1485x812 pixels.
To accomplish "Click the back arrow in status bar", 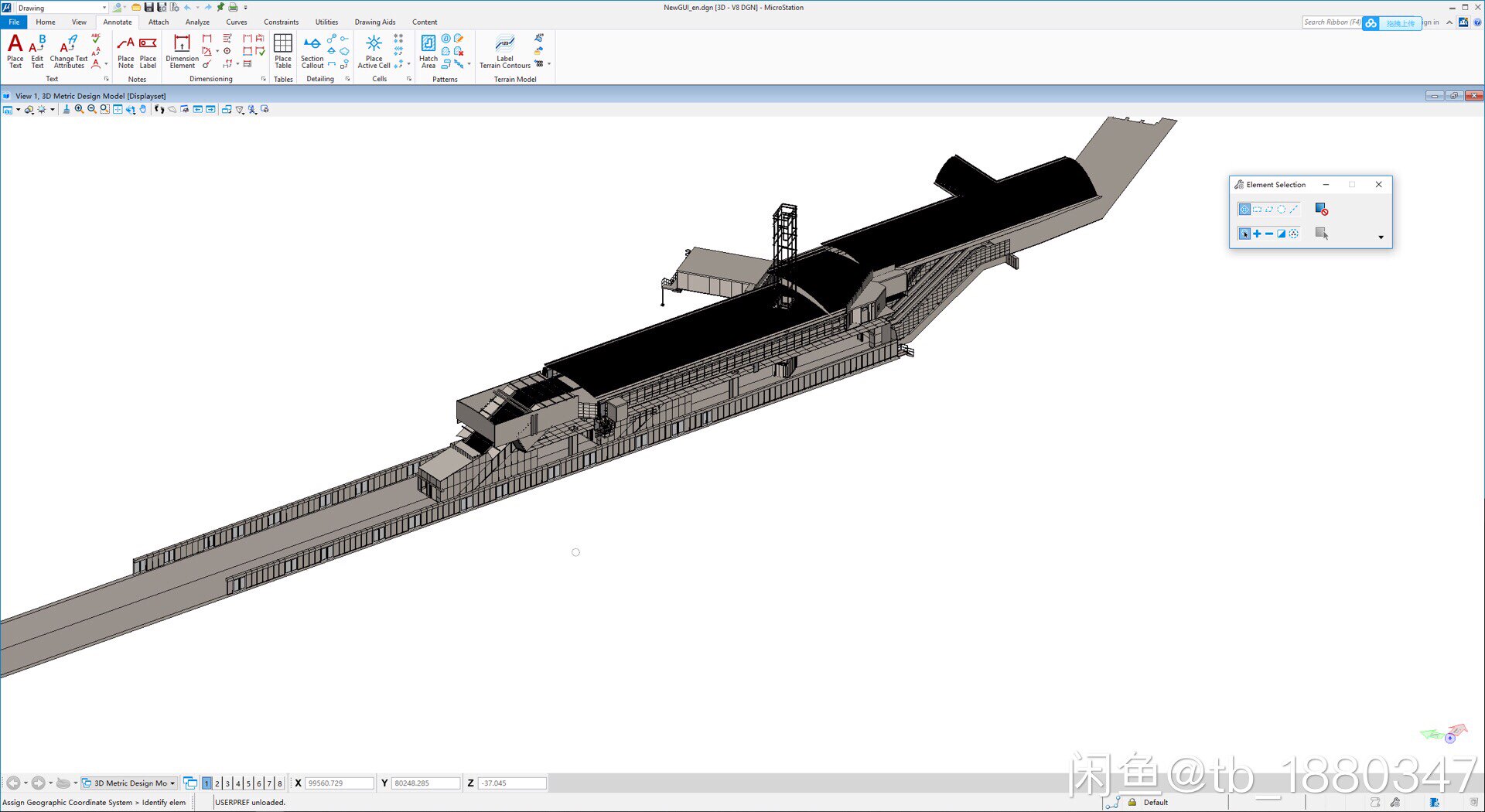I will point(12,783).
